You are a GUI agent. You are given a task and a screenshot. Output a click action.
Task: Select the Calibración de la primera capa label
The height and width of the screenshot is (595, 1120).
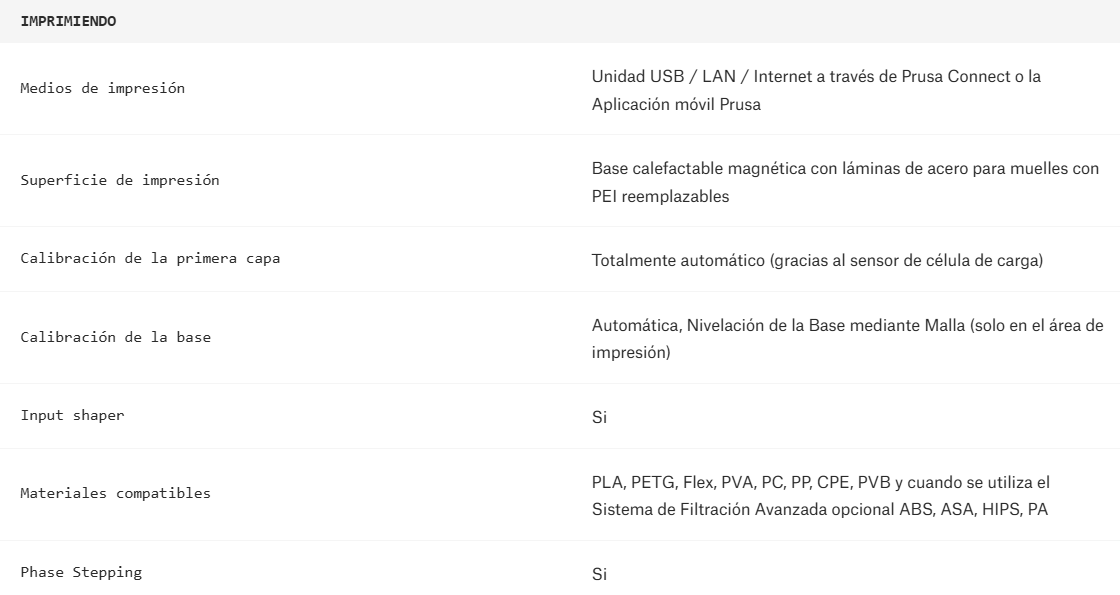coord(150,259)
